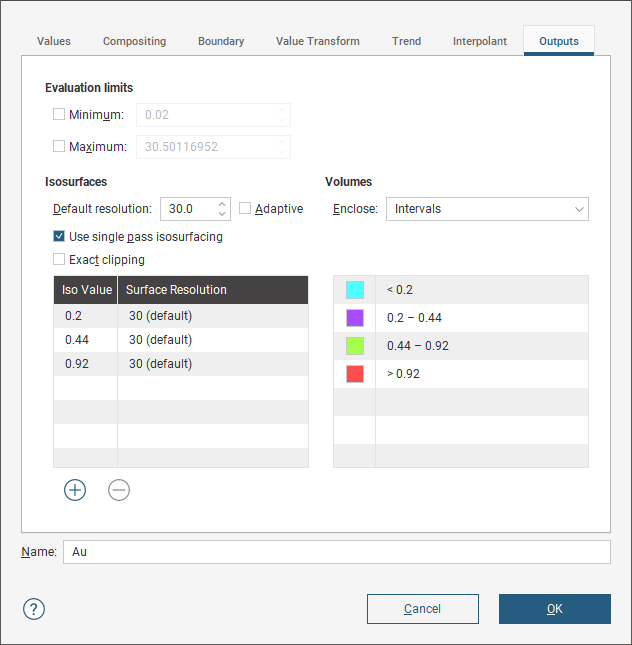Viewport: 632px width, 645px height.
Task: Open the Enclose volumes dropdown
Action: point(486,209)
